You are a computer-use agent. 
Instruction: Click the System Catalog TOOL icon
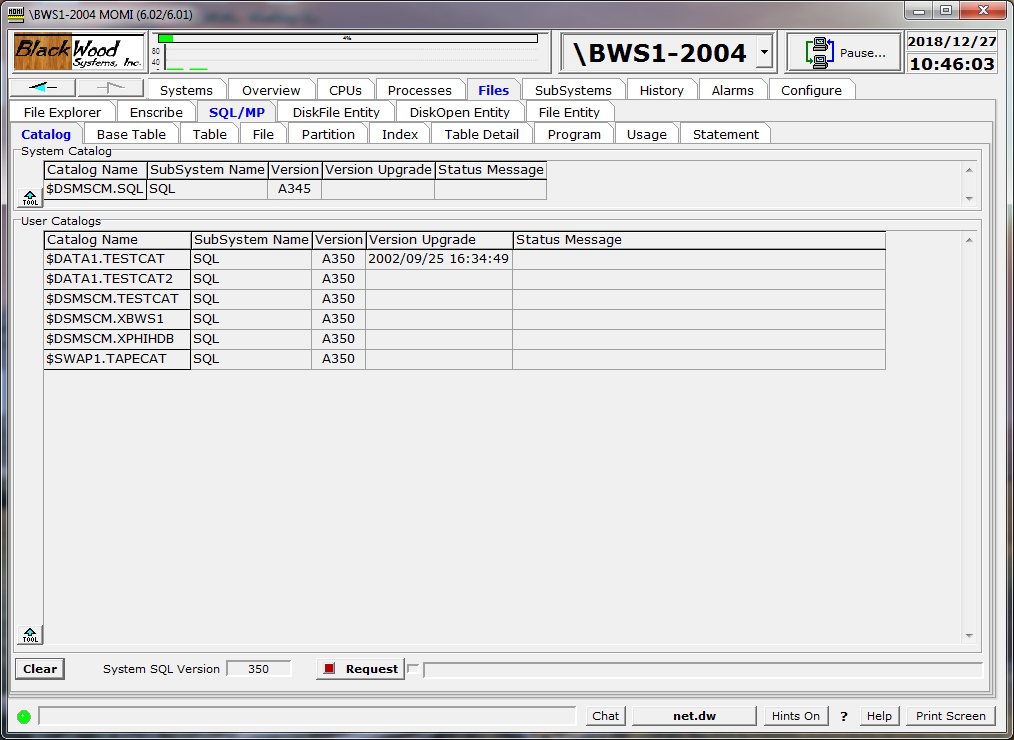30,197
